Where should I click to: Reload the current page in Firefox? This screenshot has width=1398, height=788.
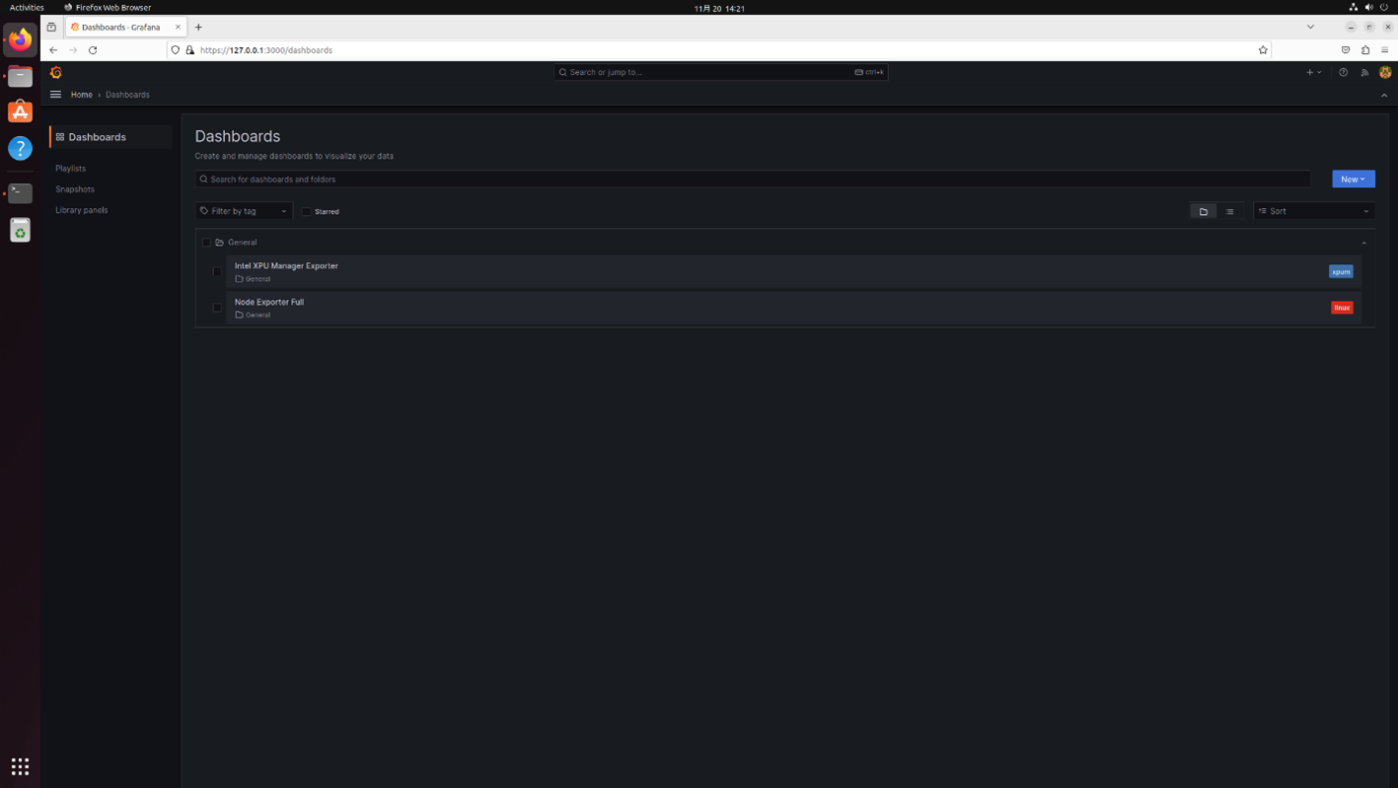click(93, 50)
